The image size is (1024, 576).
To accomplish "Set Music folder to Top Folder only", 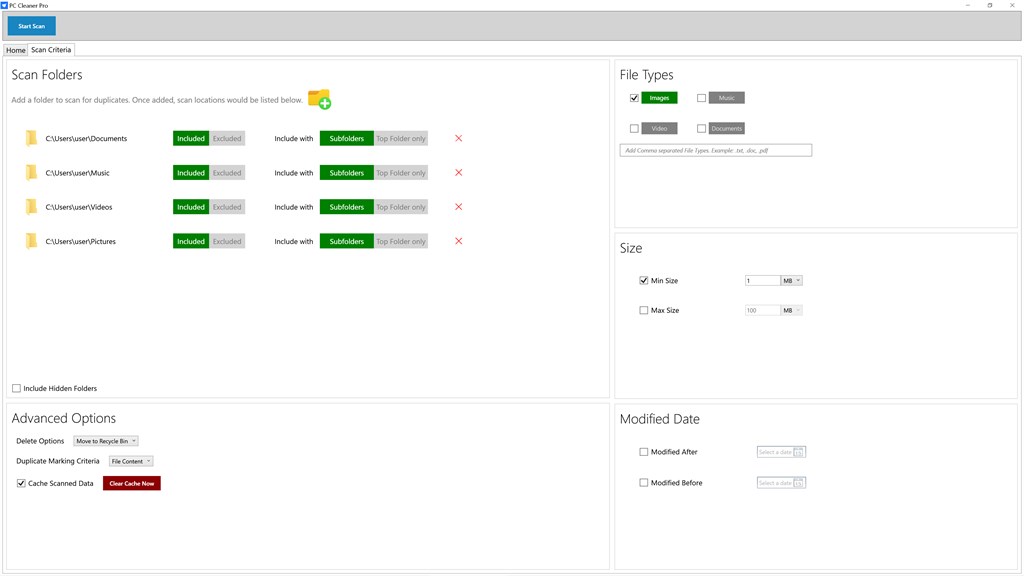I will click(401, 173).
